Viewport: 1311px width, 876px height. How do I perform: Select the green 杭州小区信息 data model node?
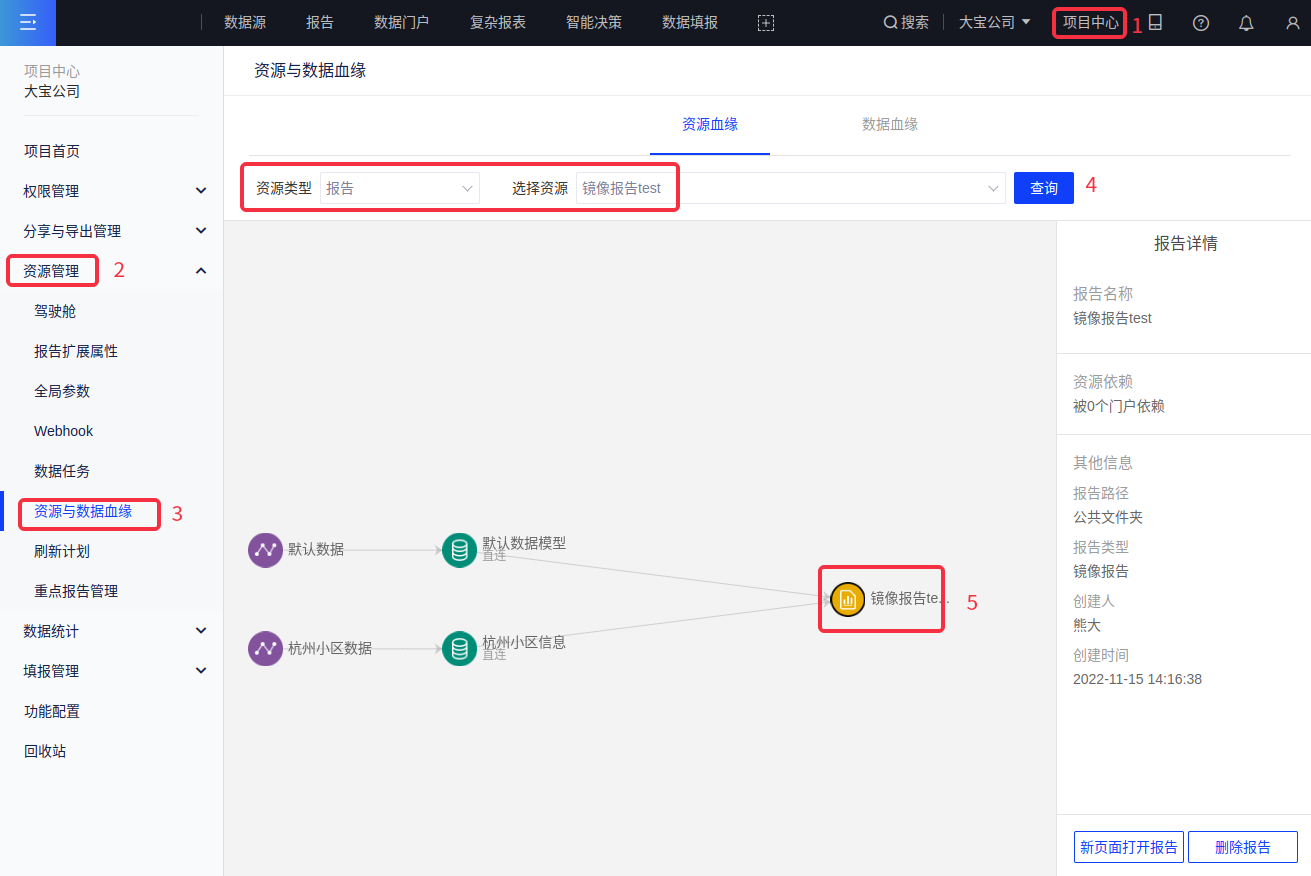(x=459, y=649)
